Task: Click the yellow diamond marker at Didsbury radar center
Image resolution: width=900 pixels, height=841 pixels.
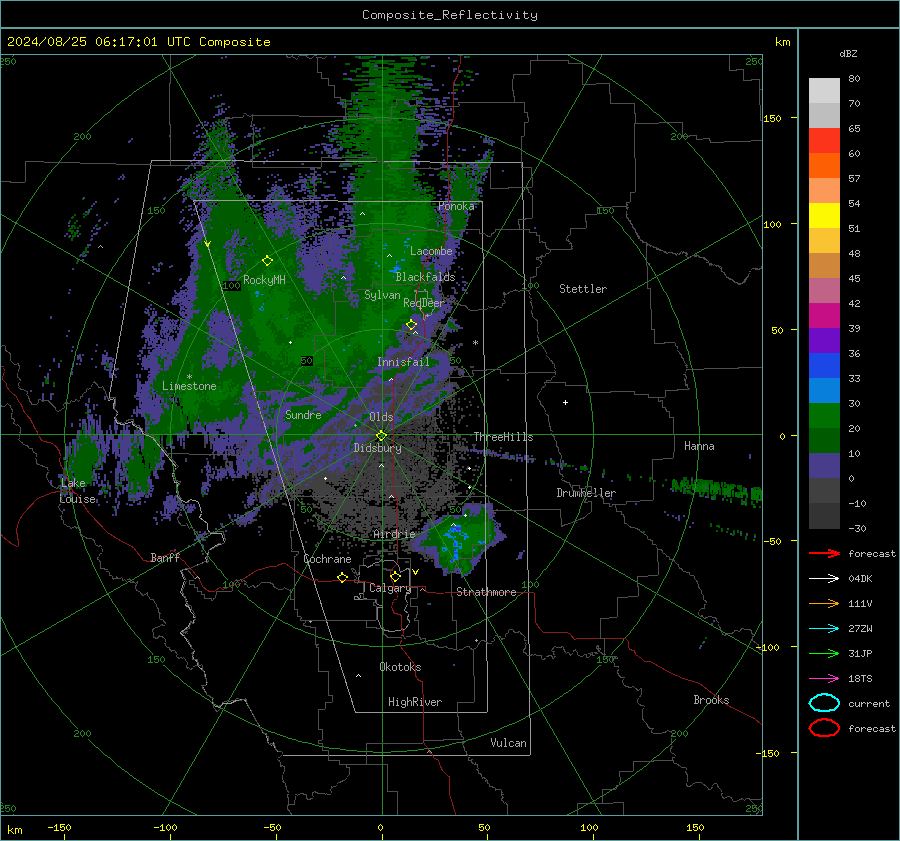Action: (381, 436)
